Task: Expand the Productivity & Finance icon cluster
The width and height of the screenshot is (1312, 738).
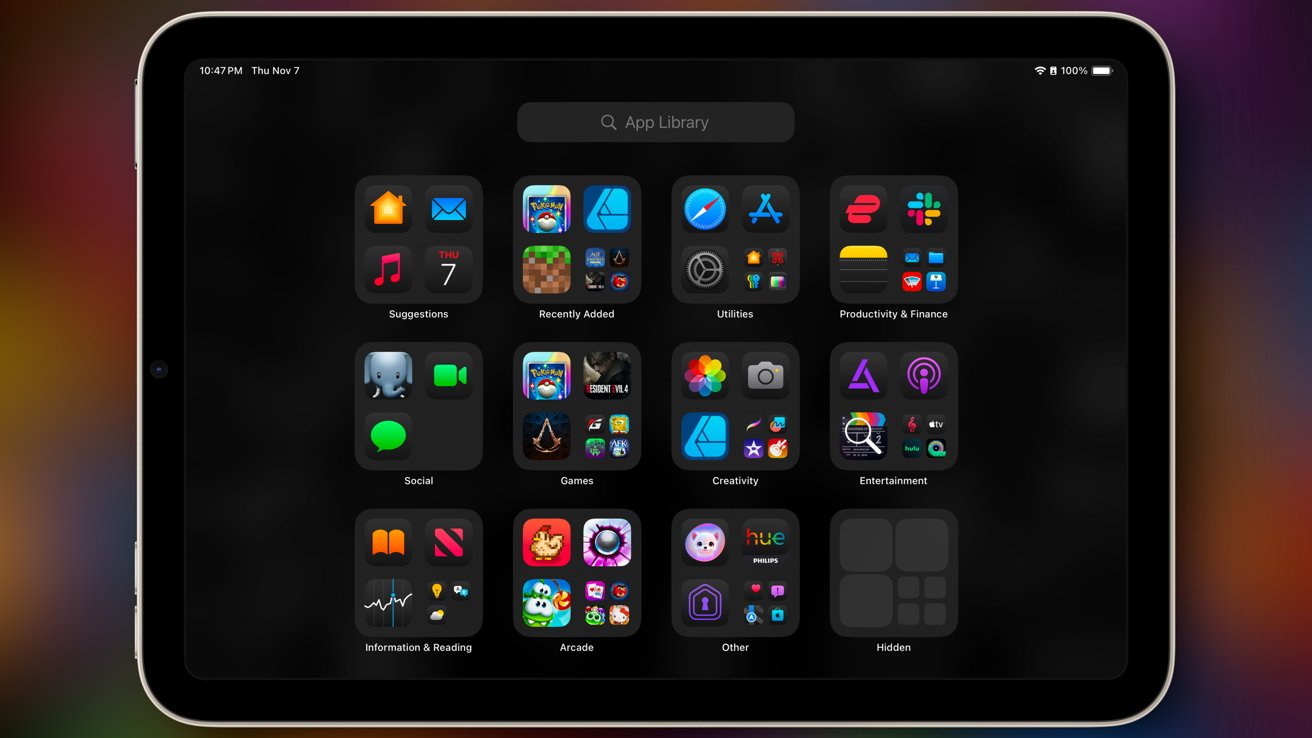Action: [x=924, y=270]
